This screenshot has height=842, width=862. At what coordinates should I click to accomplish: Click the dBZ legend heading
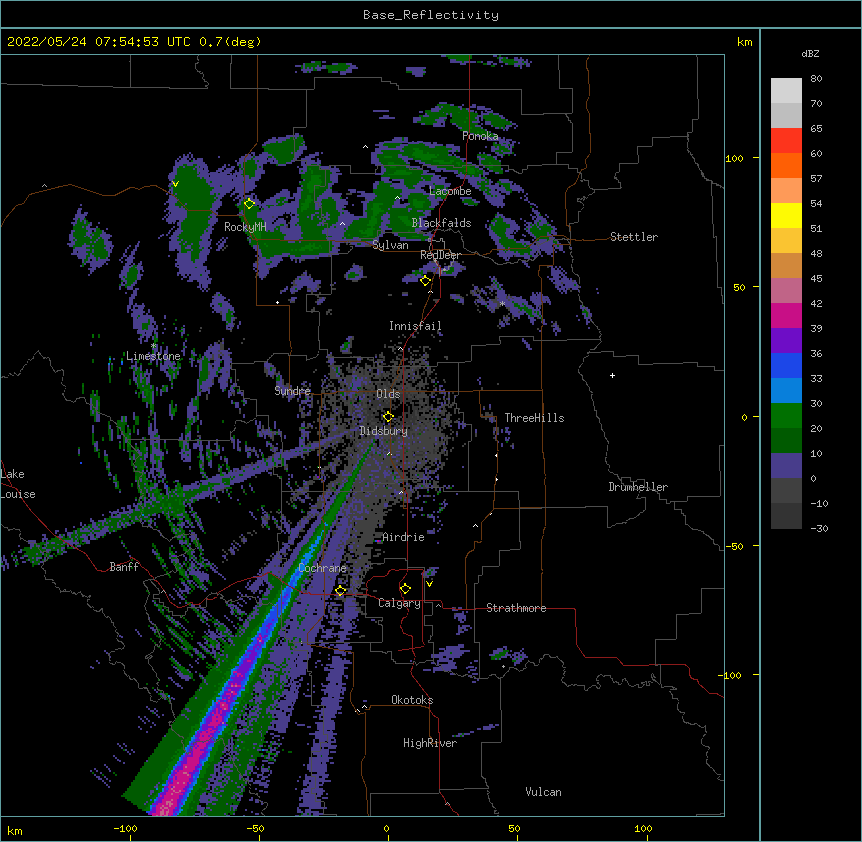810,53
